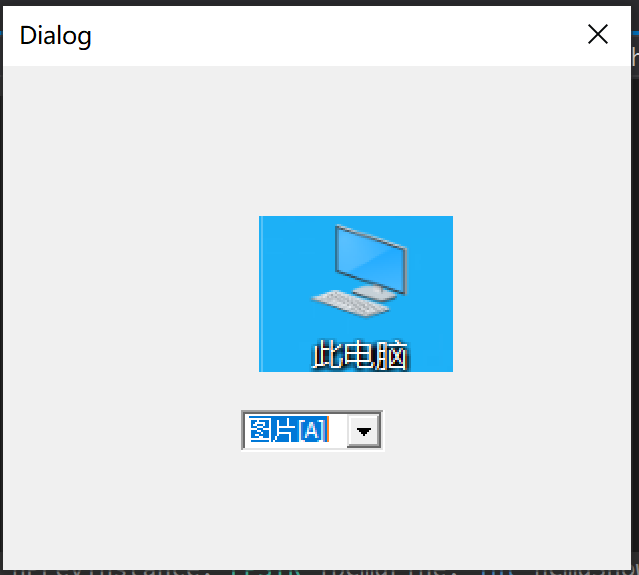Click the 图 character in the combo box
Viewport: 639px width, 575px height.
pyautogui.click(x=260, y=430)
